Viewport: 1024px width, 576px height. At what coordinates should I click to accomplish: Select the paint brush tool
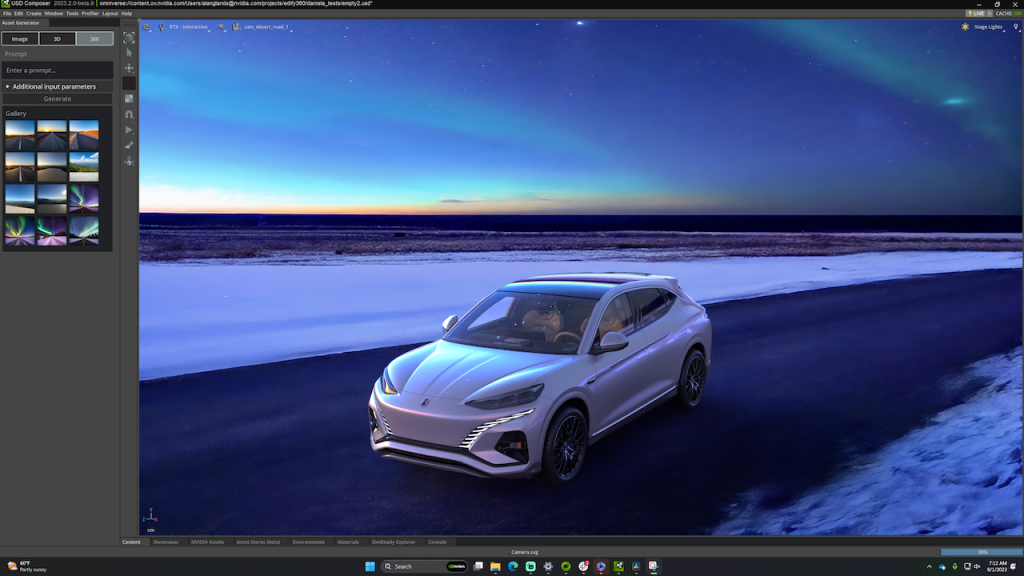129,145
